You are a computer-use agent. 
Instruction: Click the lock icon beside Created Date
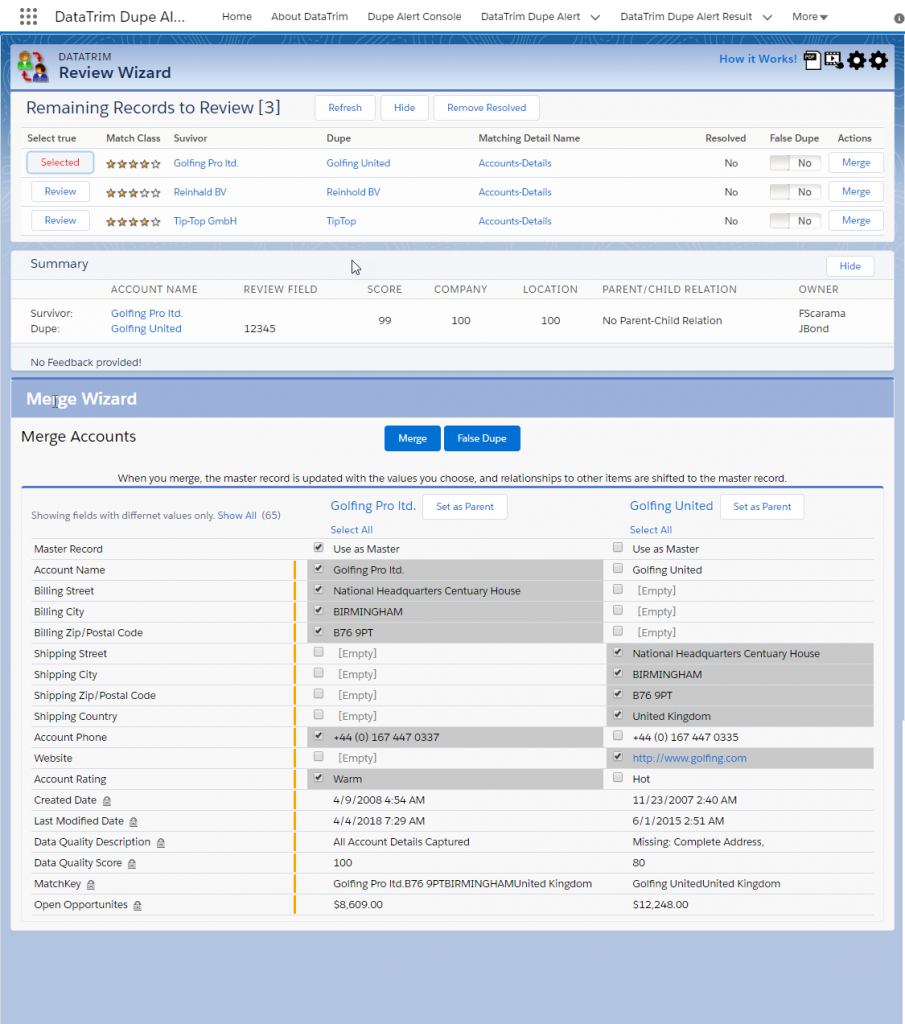(x=107, y=801)
